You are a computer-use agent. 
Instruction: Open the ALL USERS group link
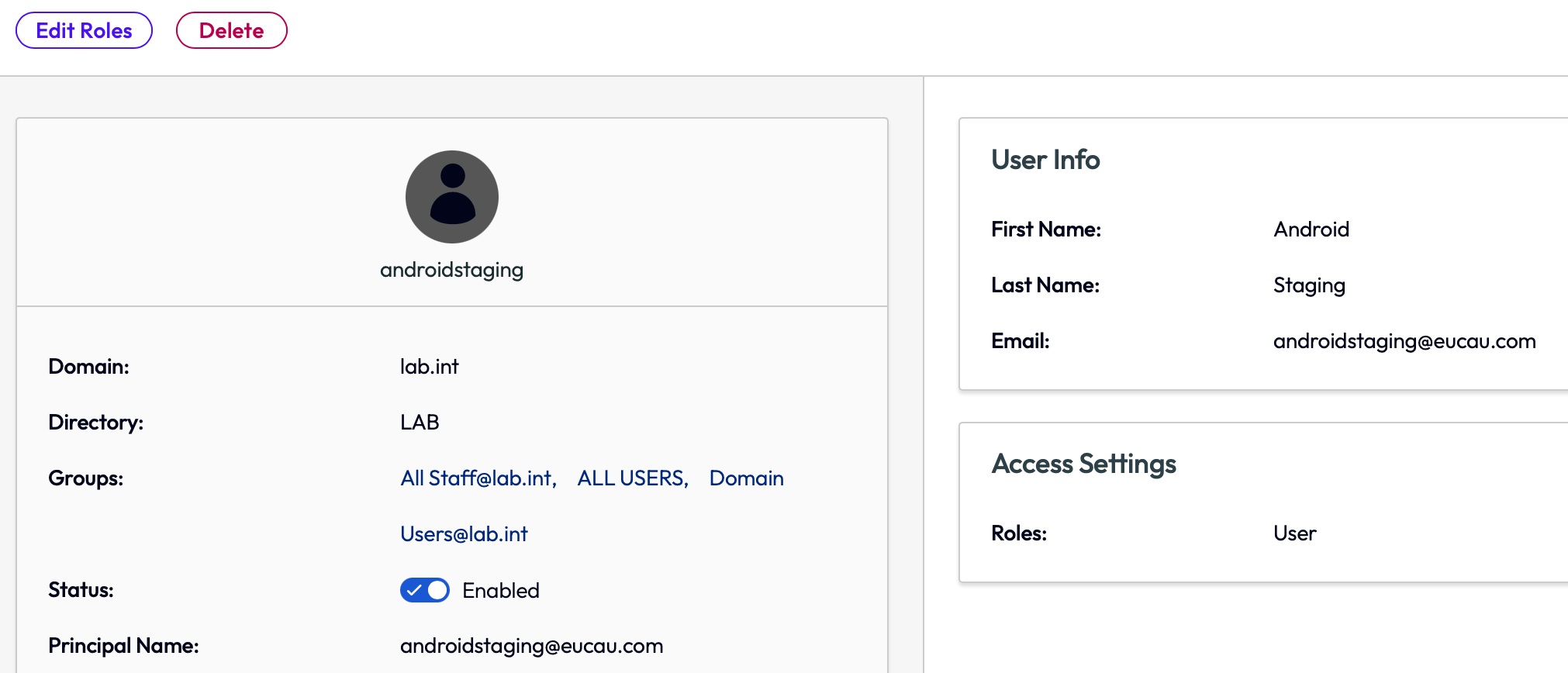[632, 478]
